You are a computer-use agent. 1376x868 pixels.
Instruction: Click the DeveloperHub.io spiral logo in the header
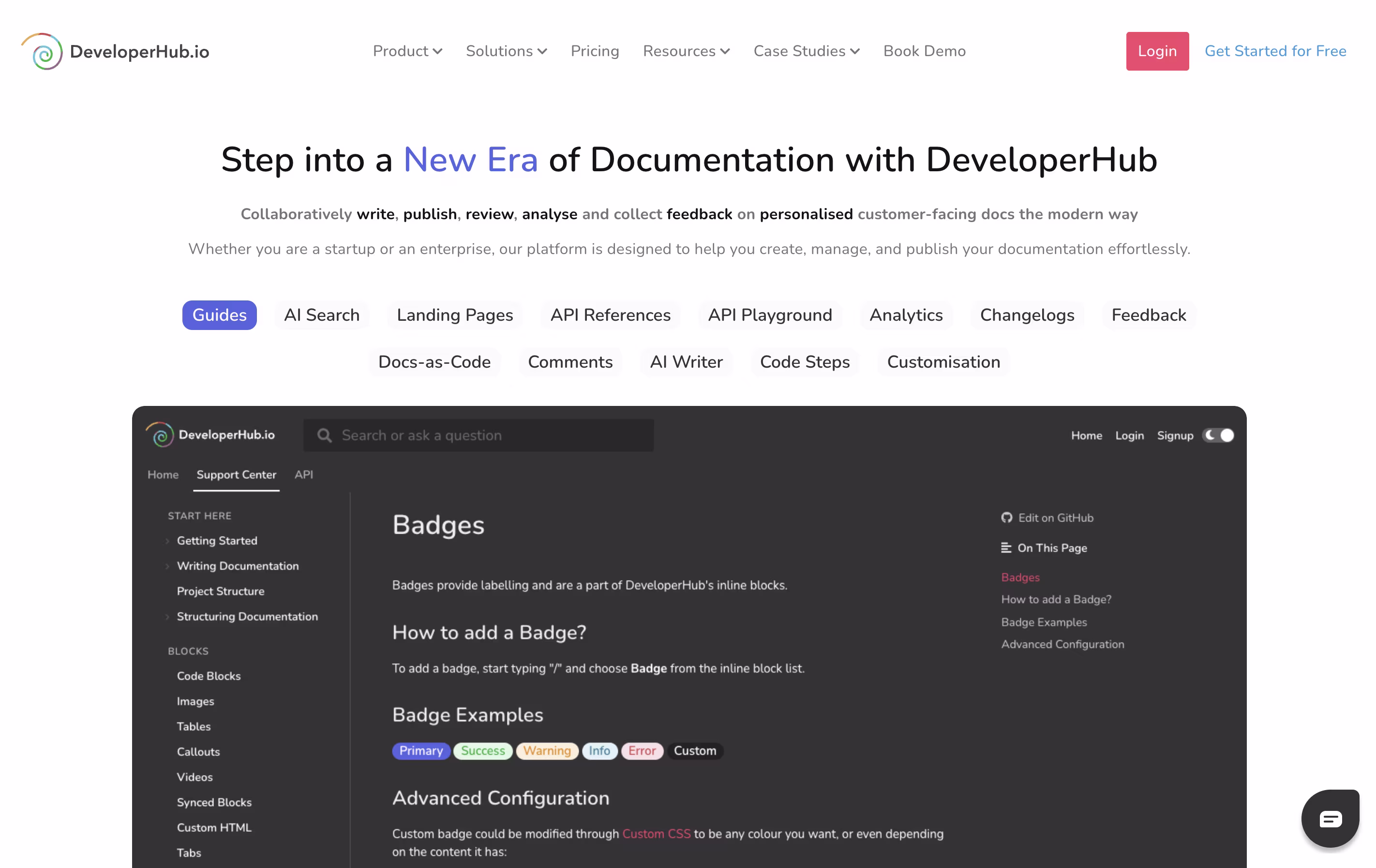tap(42, 51)
